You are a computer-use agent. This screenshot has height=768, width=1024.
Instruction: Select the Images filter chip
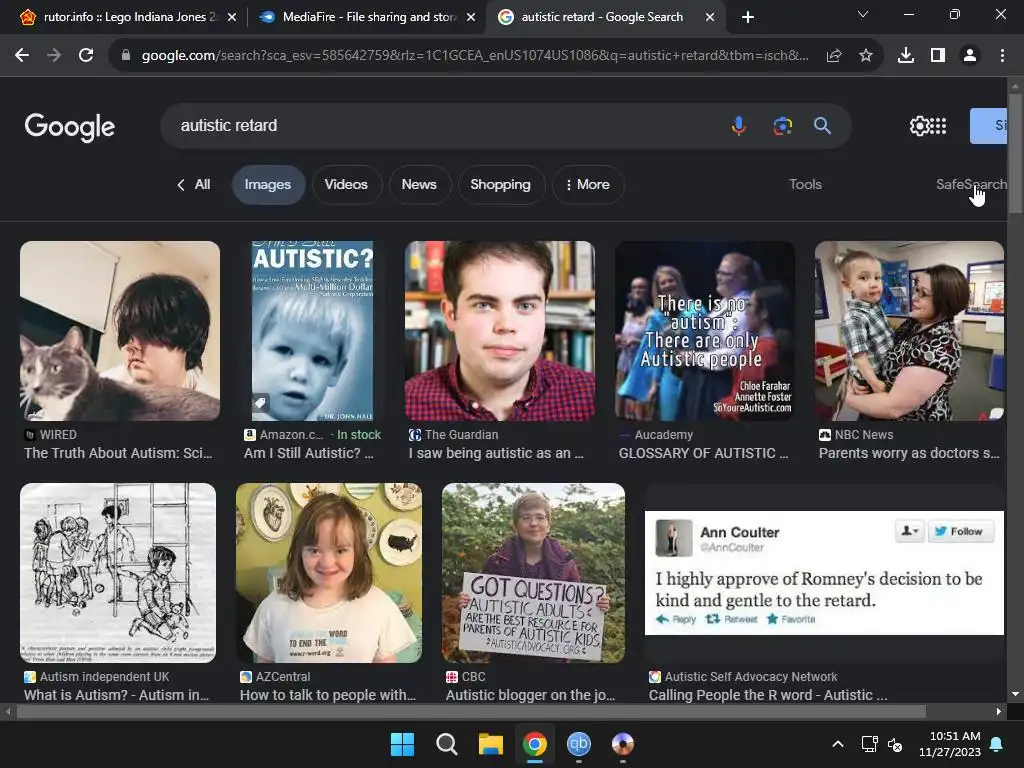point(268,185)
